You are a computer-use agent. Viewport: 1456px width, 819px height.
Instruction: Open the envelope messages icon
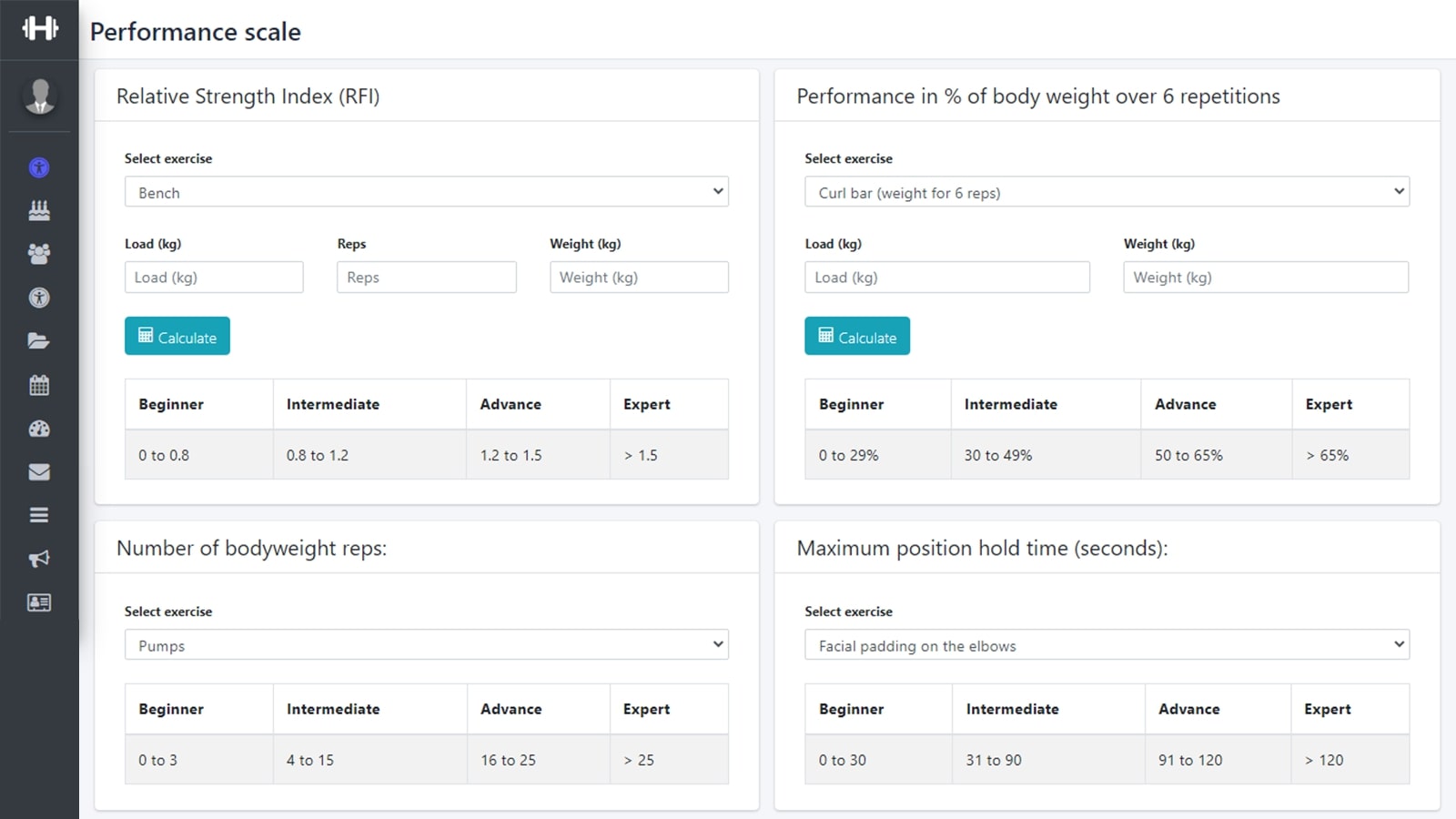pyautogui.click(x=39, y=472)
